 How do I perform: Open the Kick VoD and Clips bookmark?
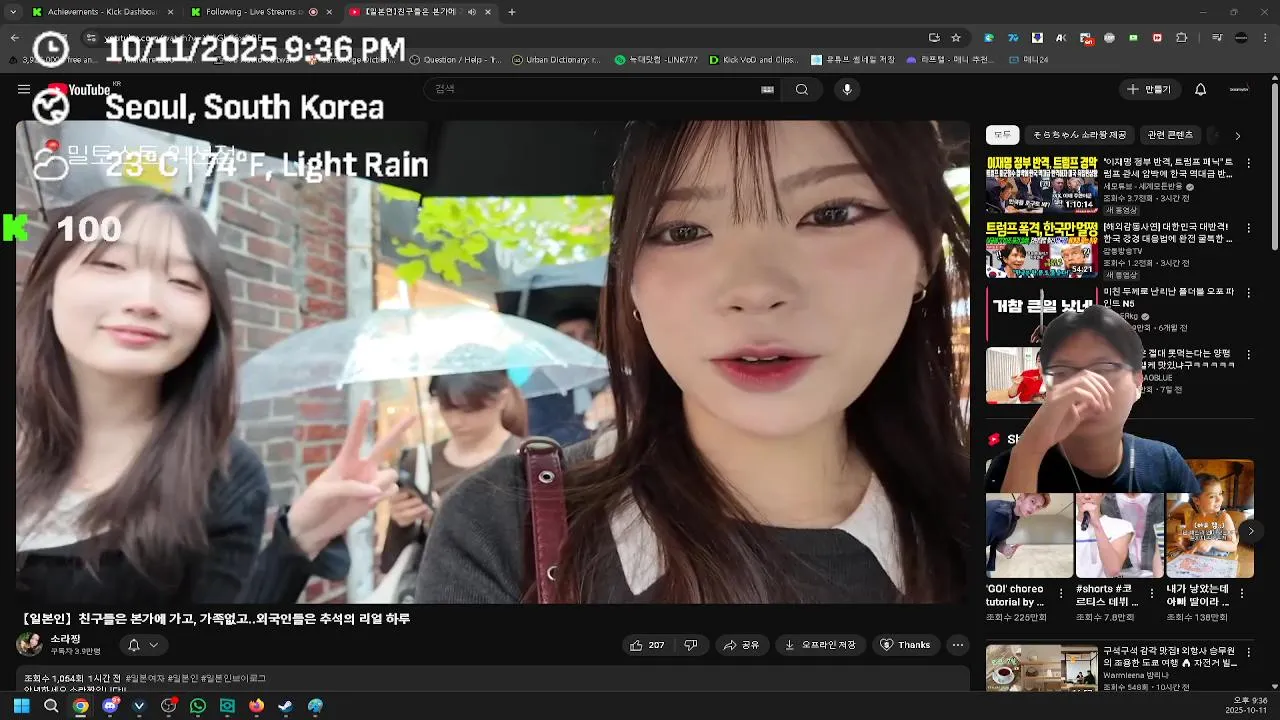[753, 60]
